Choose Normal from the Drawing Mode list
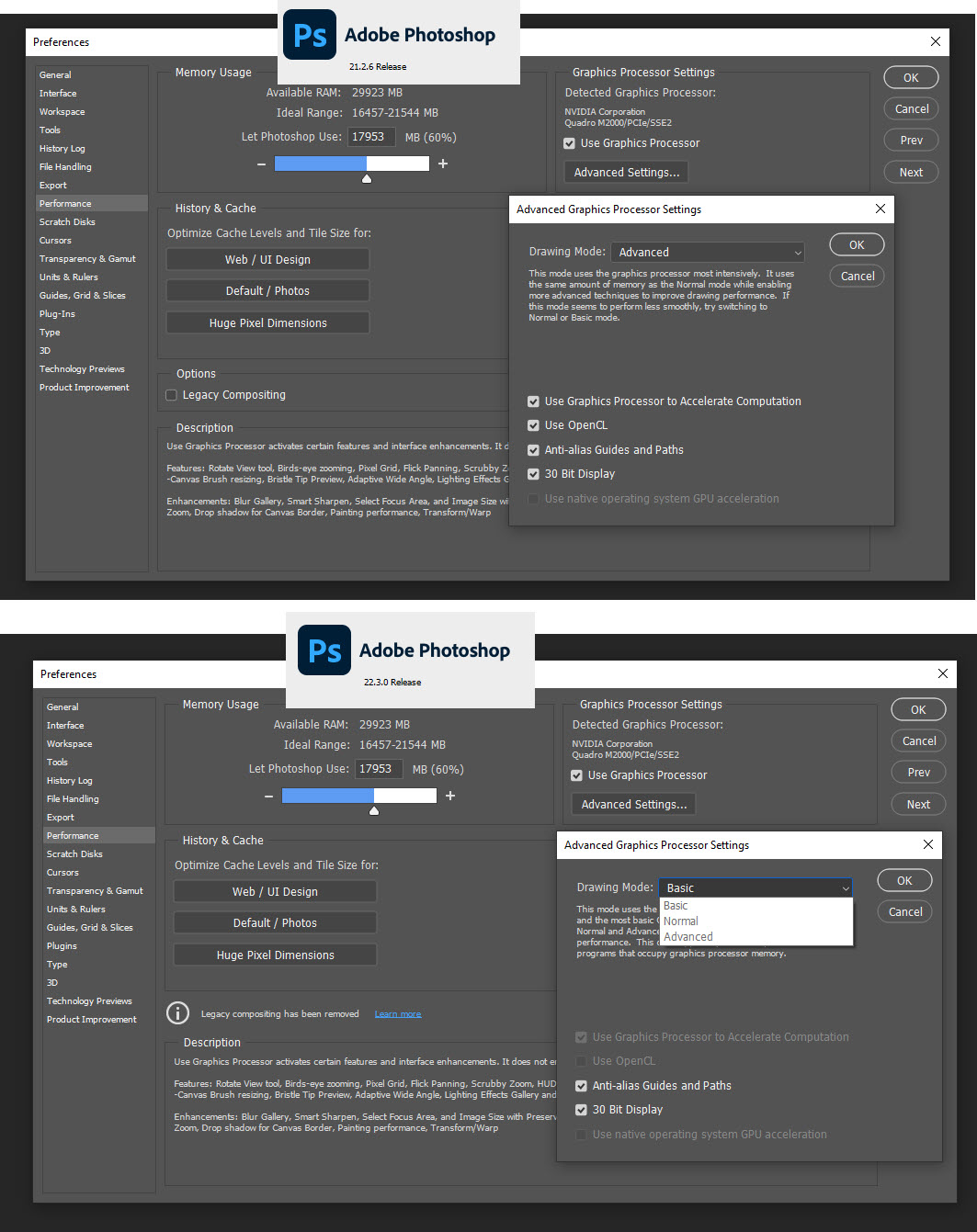 coord(681,921)
